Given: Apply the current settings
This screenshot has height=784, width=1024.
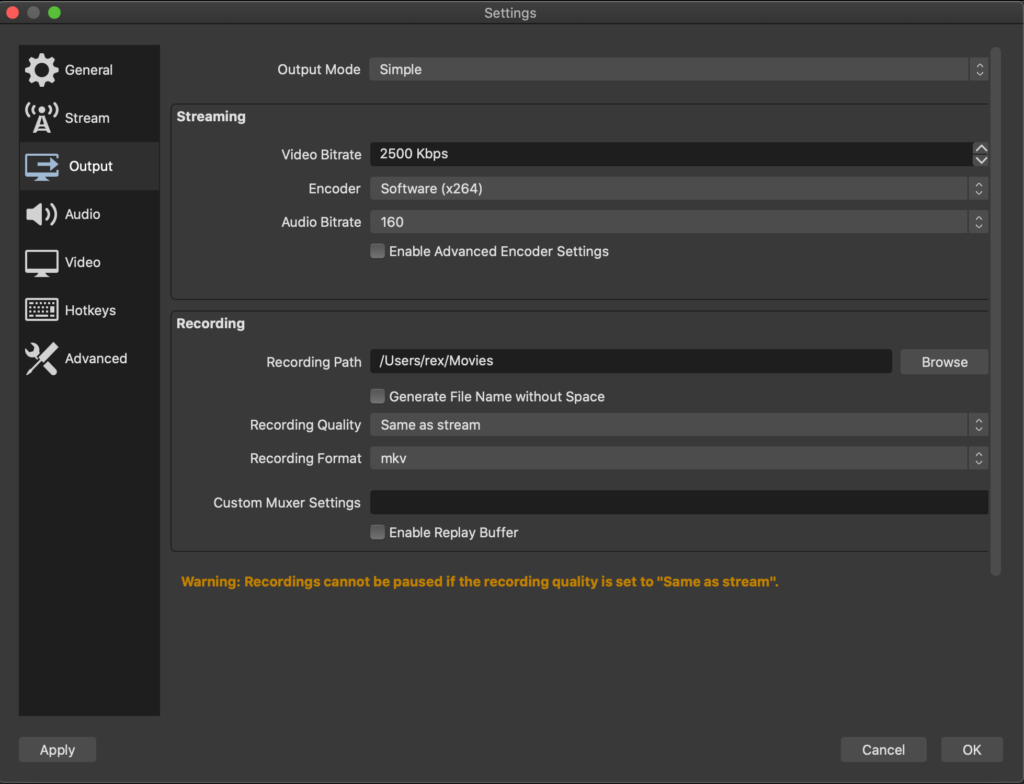Looking at the screenshot, I should 57,749.
